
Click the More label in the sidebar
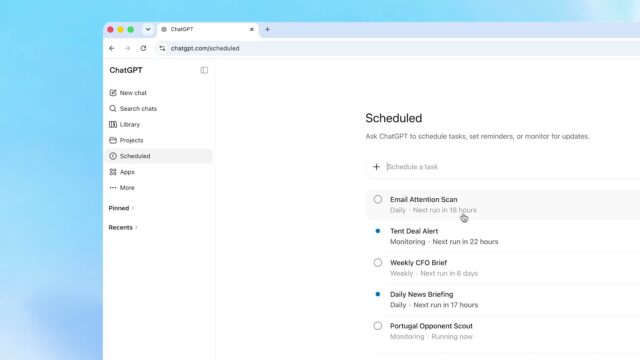click(x=127, y=188)
